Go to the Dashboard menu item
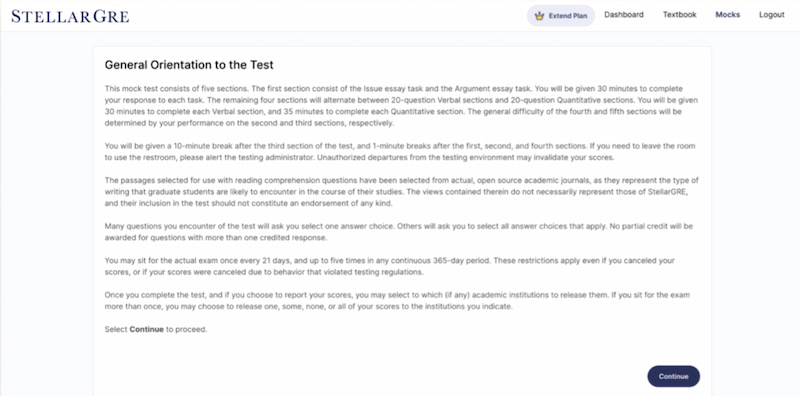This screenshot has width=800, height=396. [623, 15]
